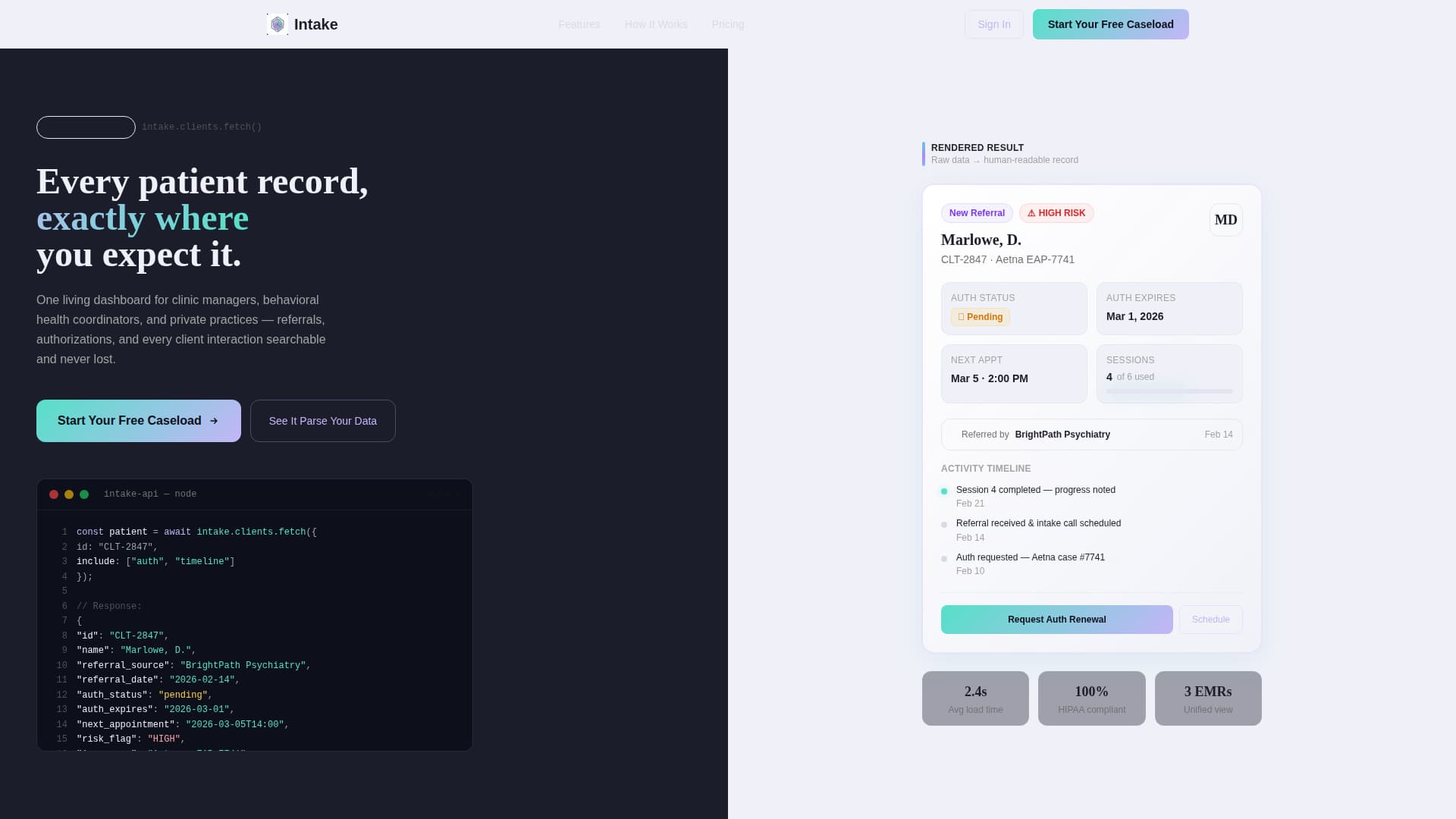1456x819 pixels.
Task: Click the Sign In button
Action: (994, 24)
